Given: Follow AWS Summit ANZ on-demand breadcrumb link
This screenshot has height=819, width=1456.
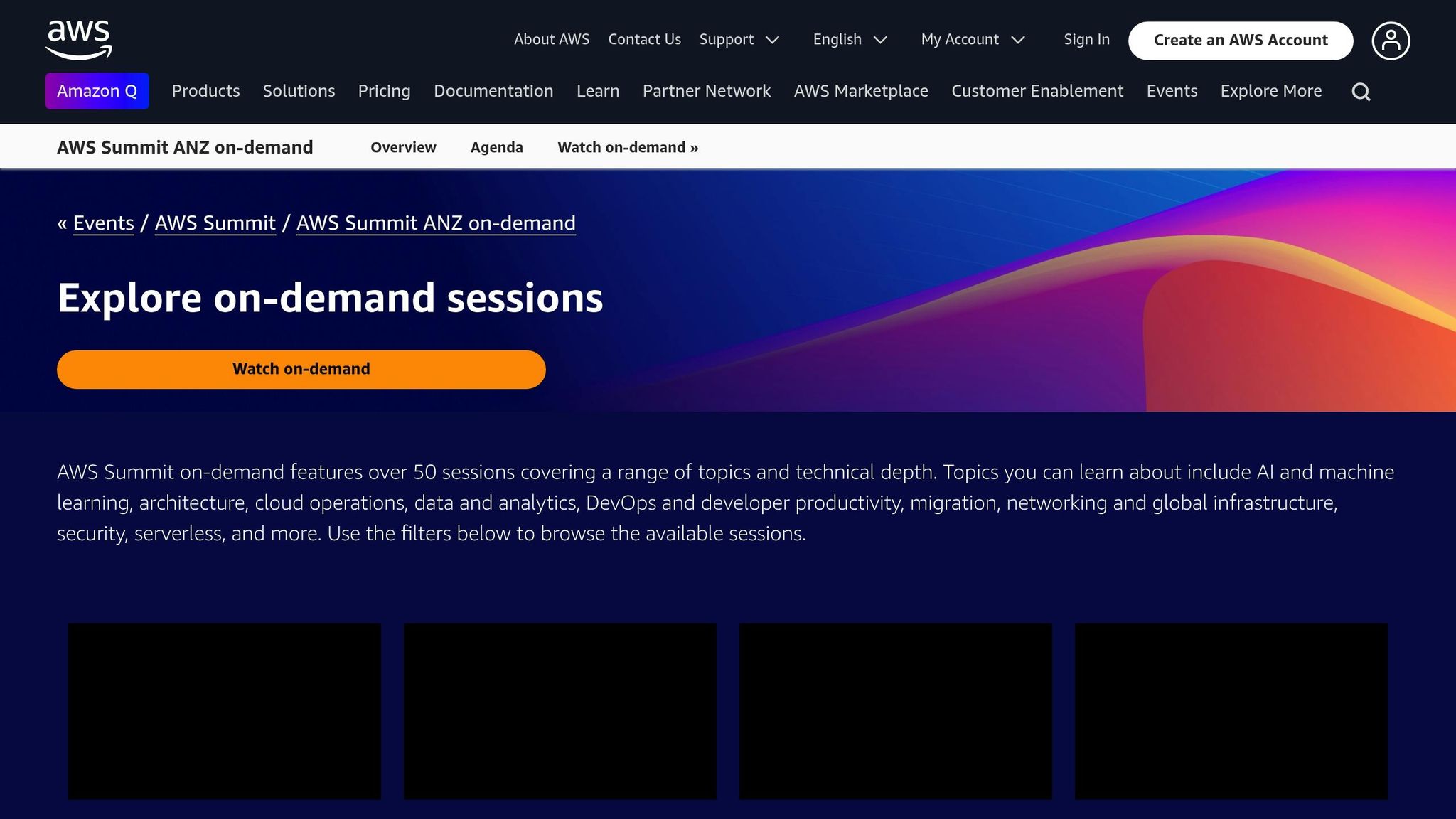Looking at the screenshot, I should [x=436, y=223].
